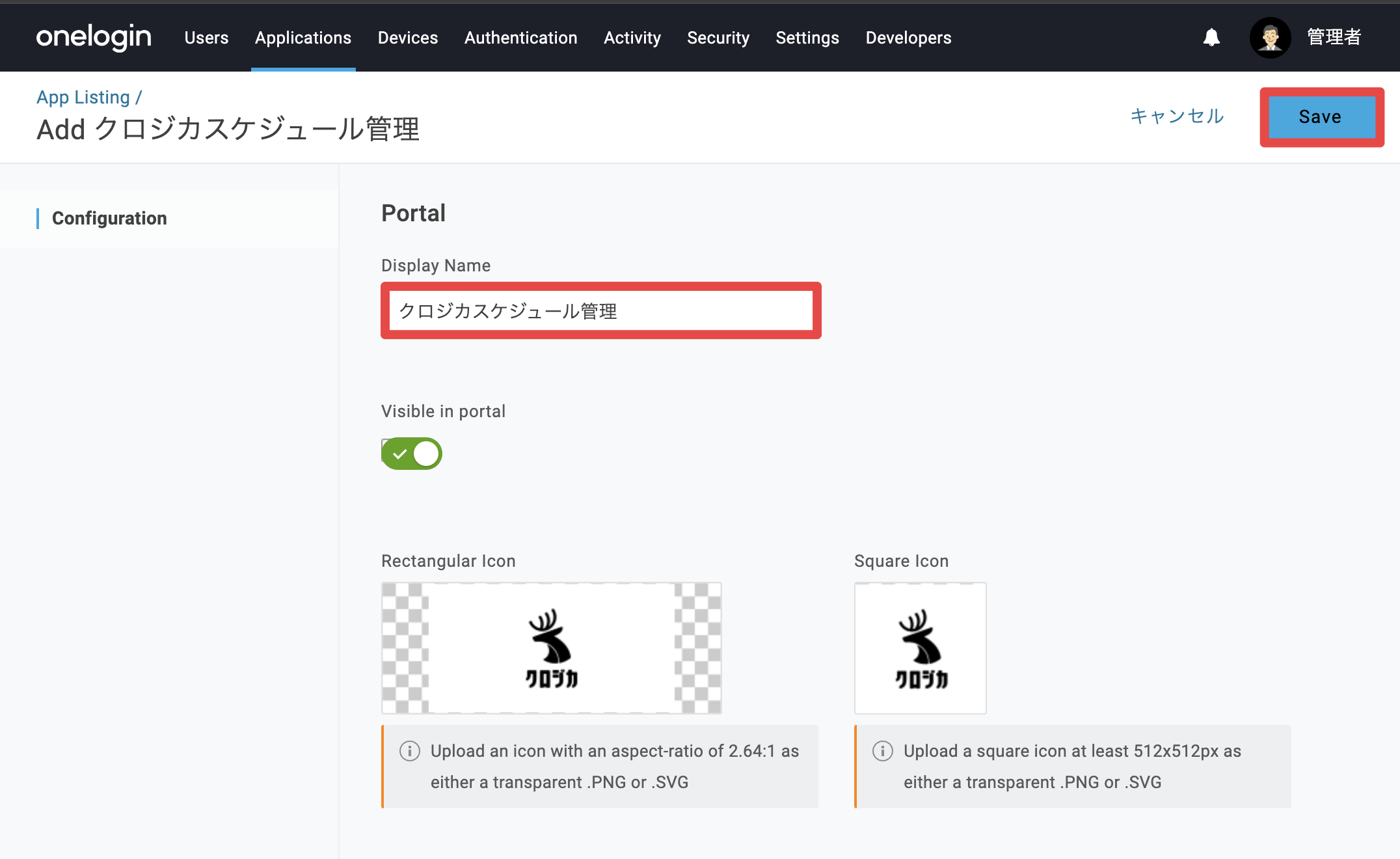Upload a new Square Icon image
Image resolution: width=1400 pixels, height=859 pixels.
(x=920, y=648)
